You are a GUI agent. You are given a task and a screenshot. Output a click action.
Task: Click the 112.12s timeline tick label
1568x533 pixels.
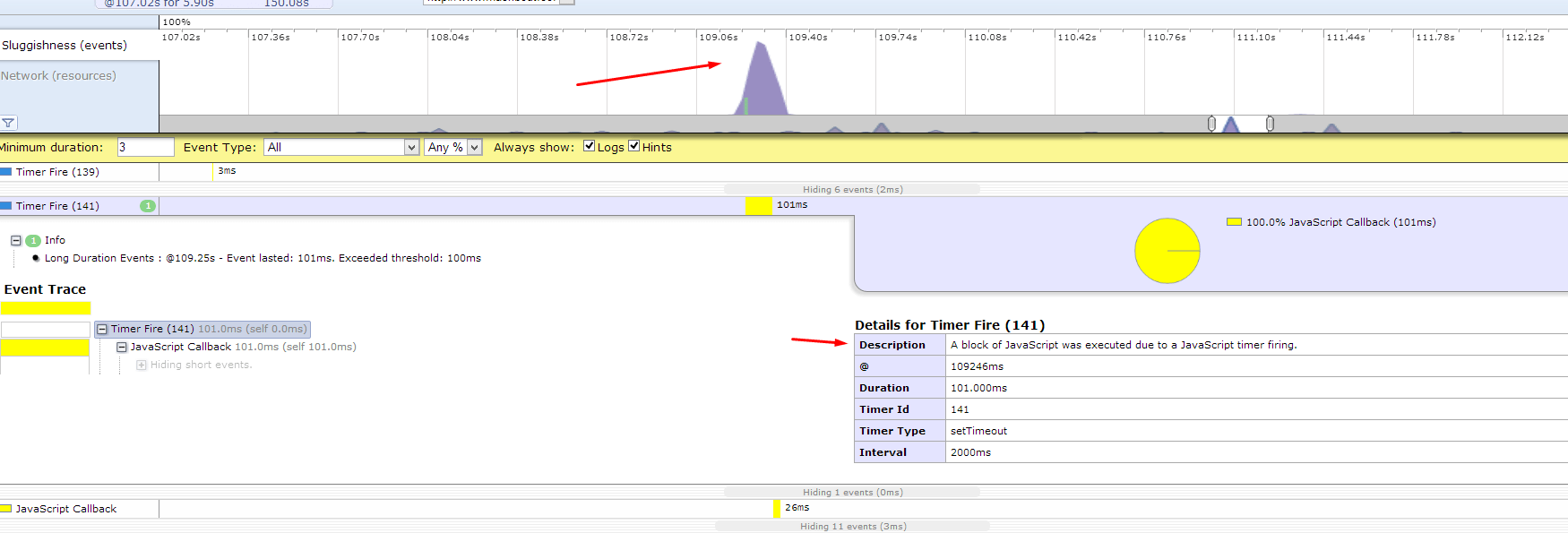[x=1525, y=38]
